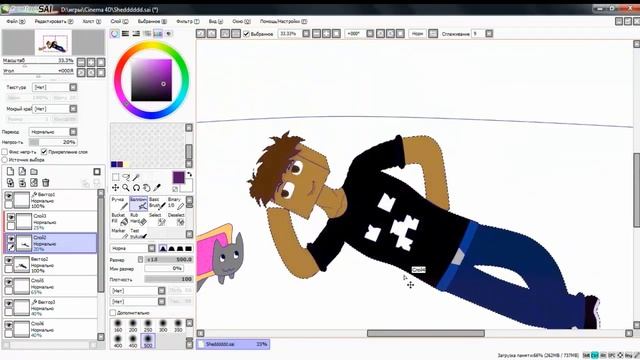
Task: Open the Файл menu
Action: (16, 21)
